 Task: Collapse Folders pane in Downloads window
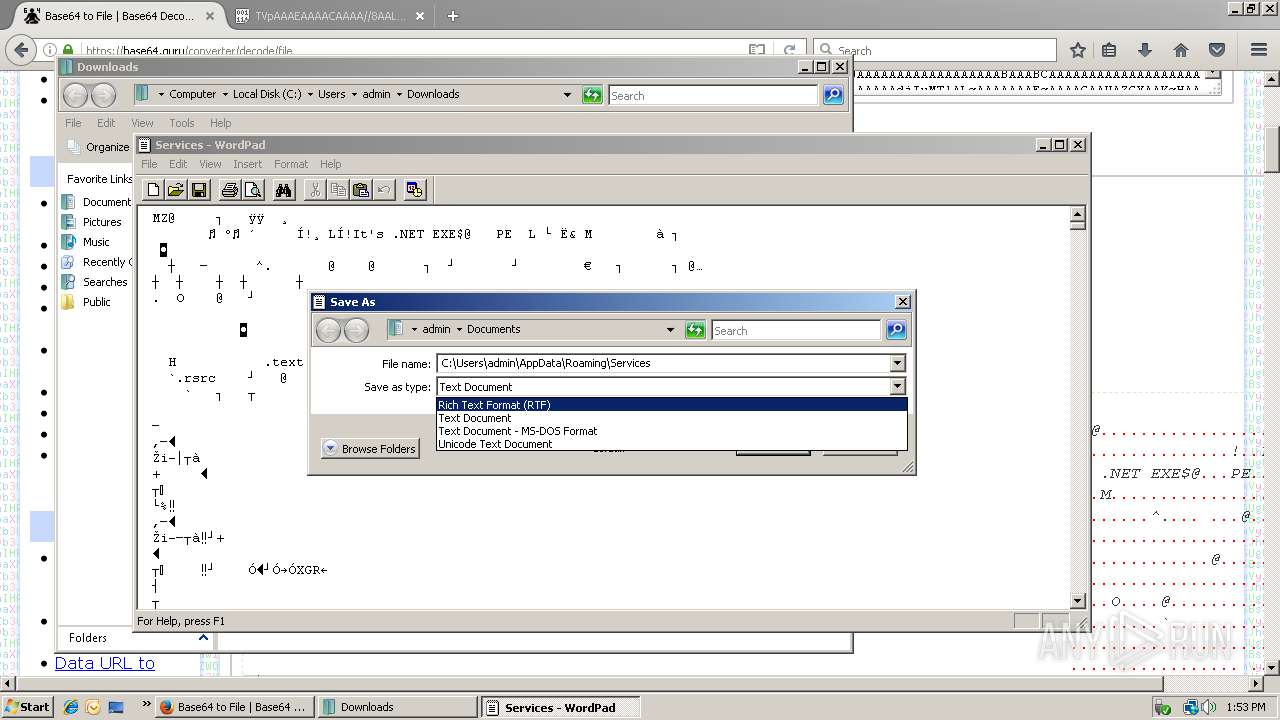pos(203,637)
